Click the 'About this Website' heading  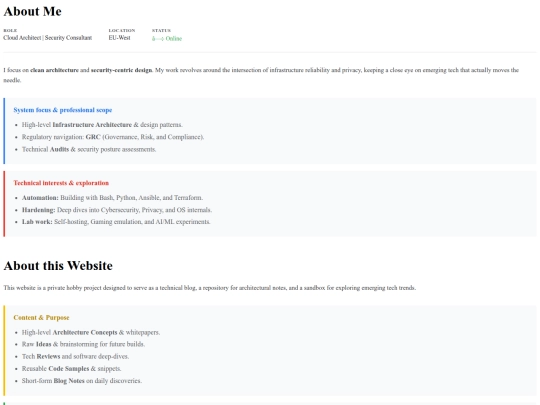point(58,266)
